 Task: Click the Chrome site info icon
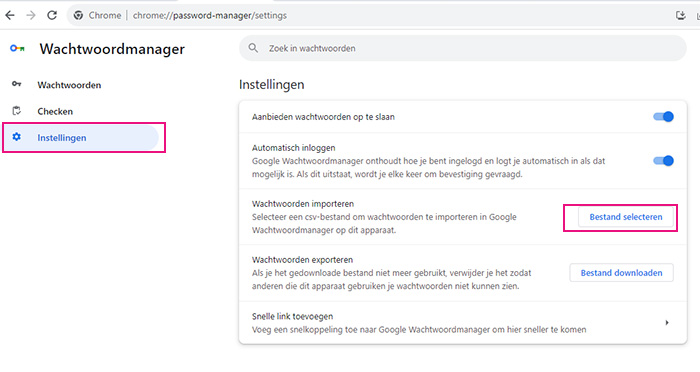79,15
